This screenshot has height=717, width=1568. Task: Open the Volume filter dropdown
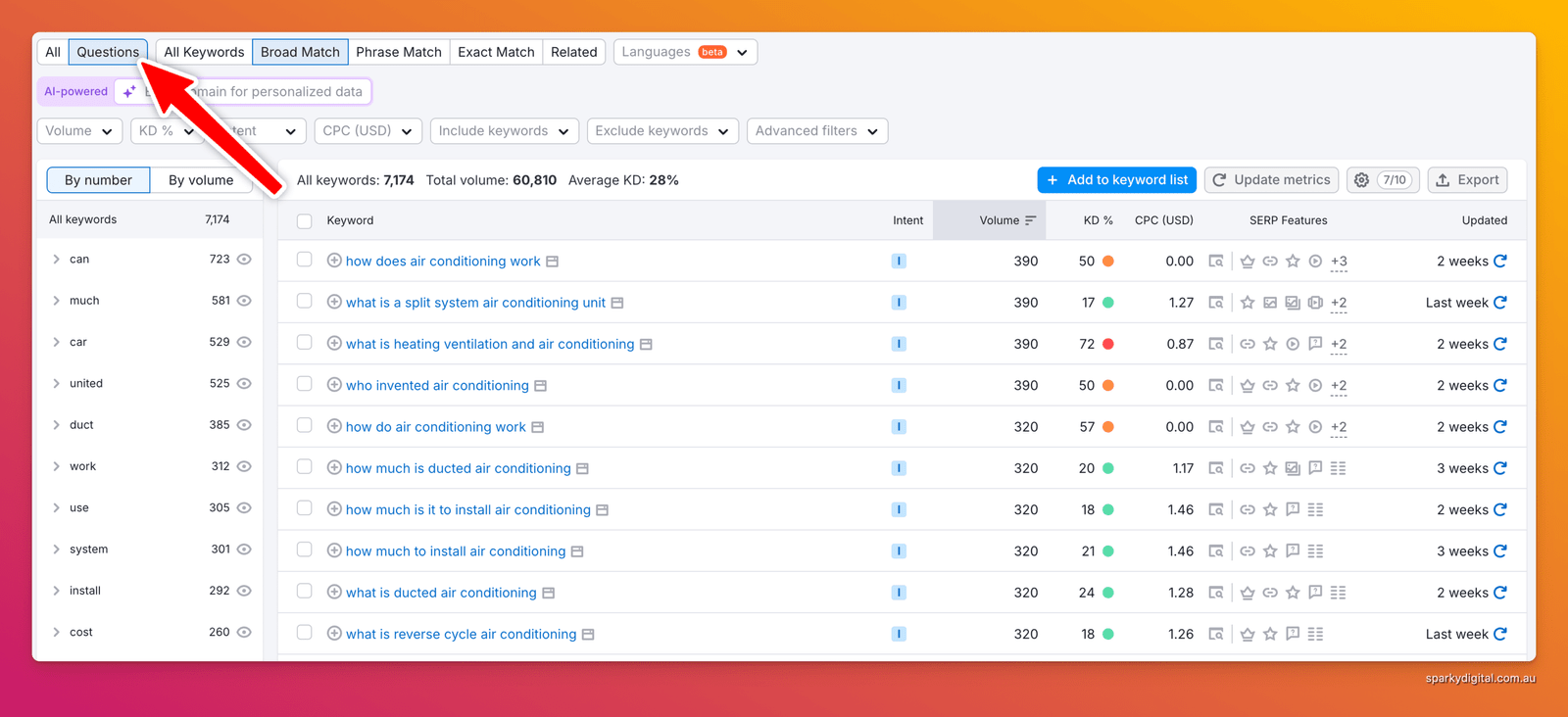79,131
